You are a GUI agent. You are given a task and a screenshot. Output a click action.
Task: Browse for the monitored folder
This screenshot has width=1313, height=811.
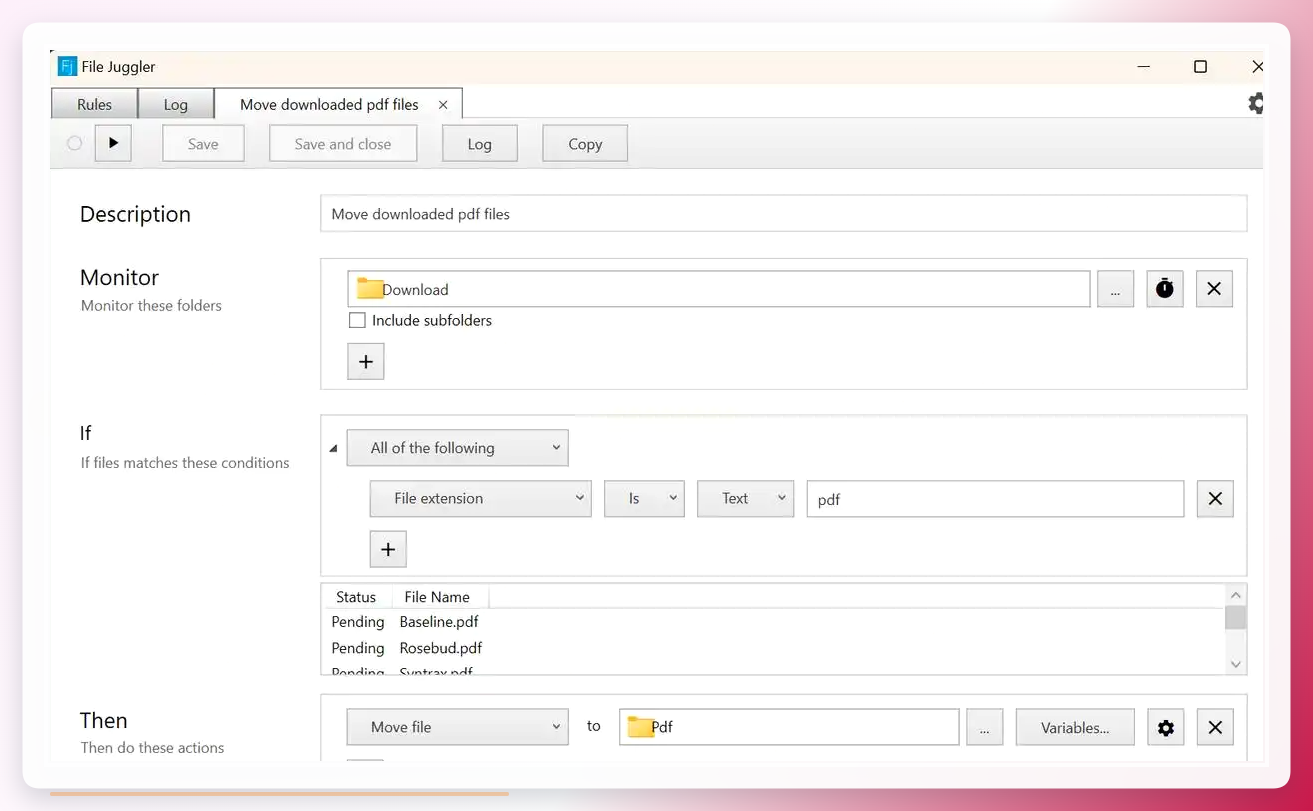coord(1115,289)
